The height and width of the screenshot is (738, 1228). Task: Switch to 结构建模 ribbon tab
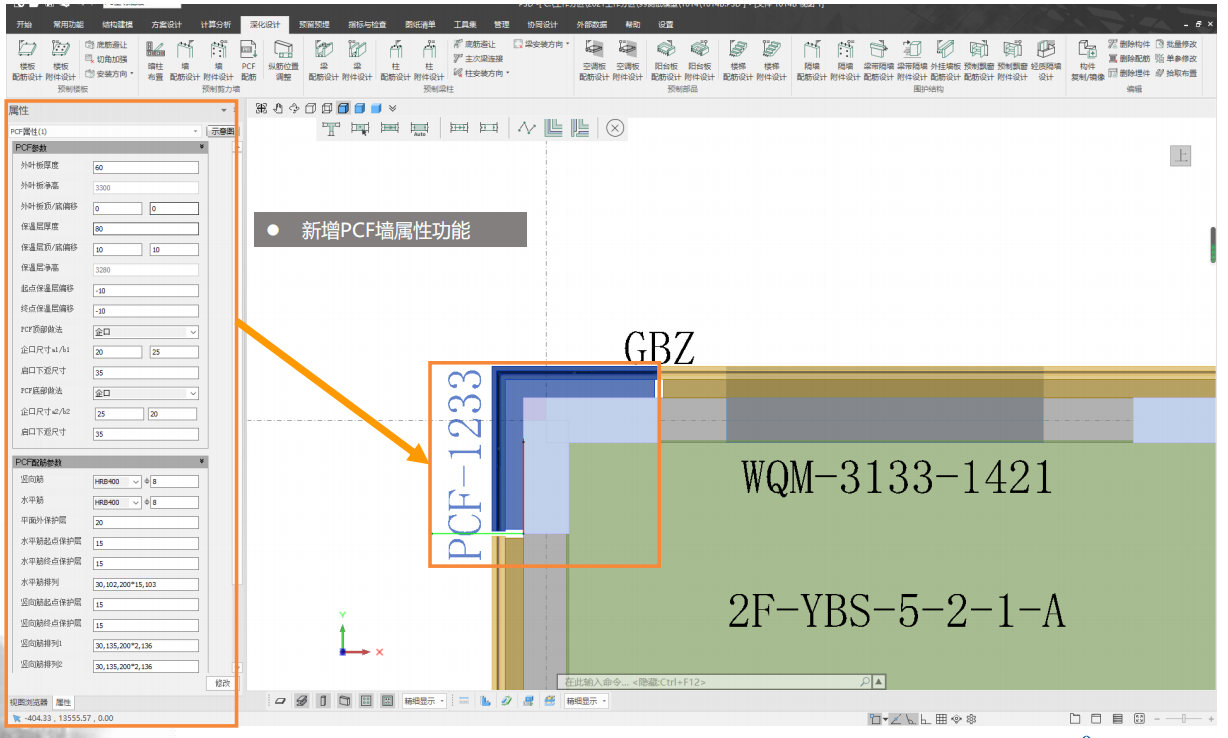117,23
